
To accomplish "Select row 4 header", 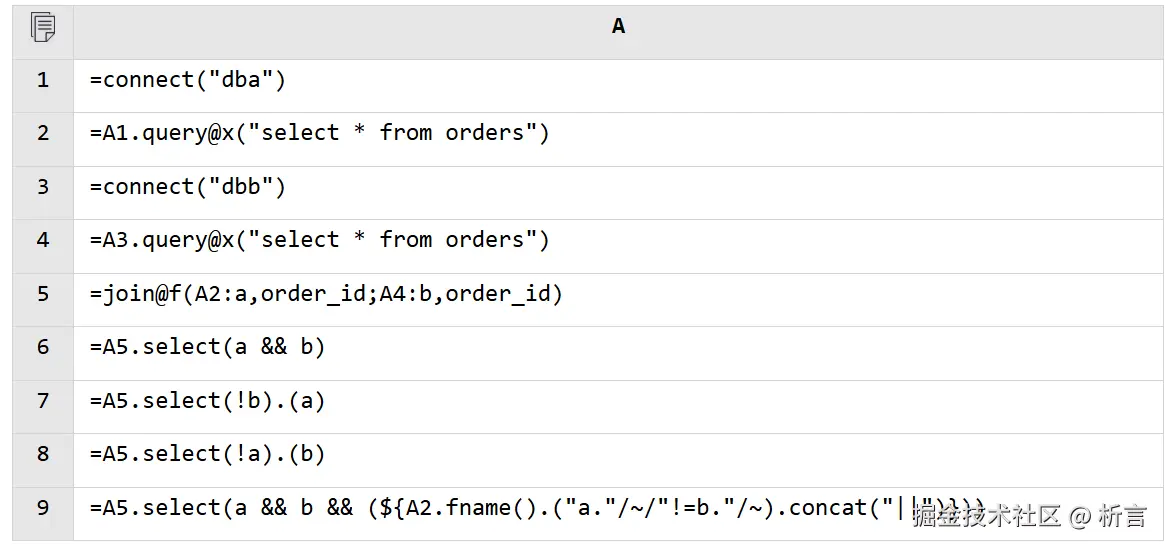I will click(43, 240).
